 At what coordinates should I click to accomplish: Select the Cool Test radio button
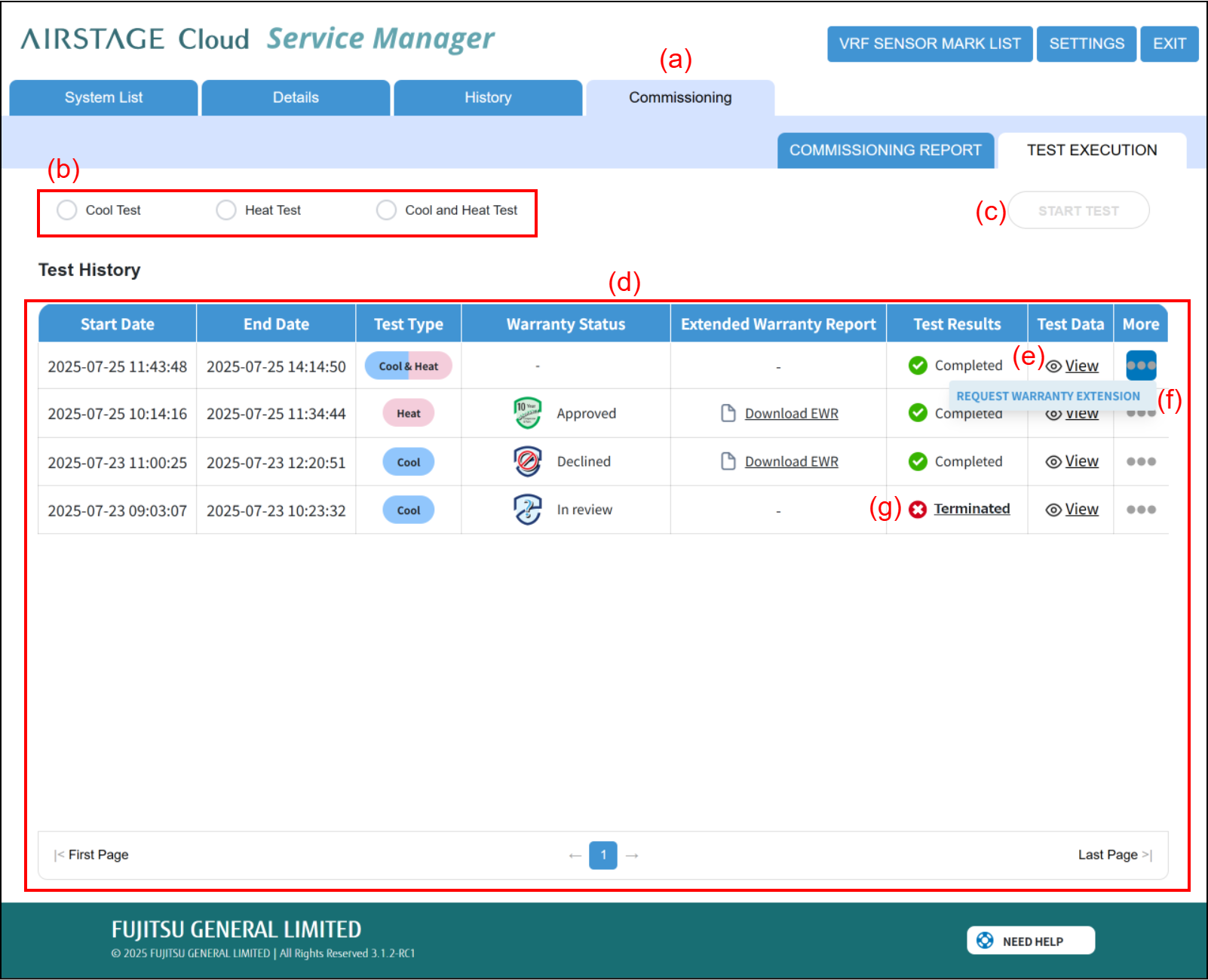pyautogui.click(x=67, y=210)
